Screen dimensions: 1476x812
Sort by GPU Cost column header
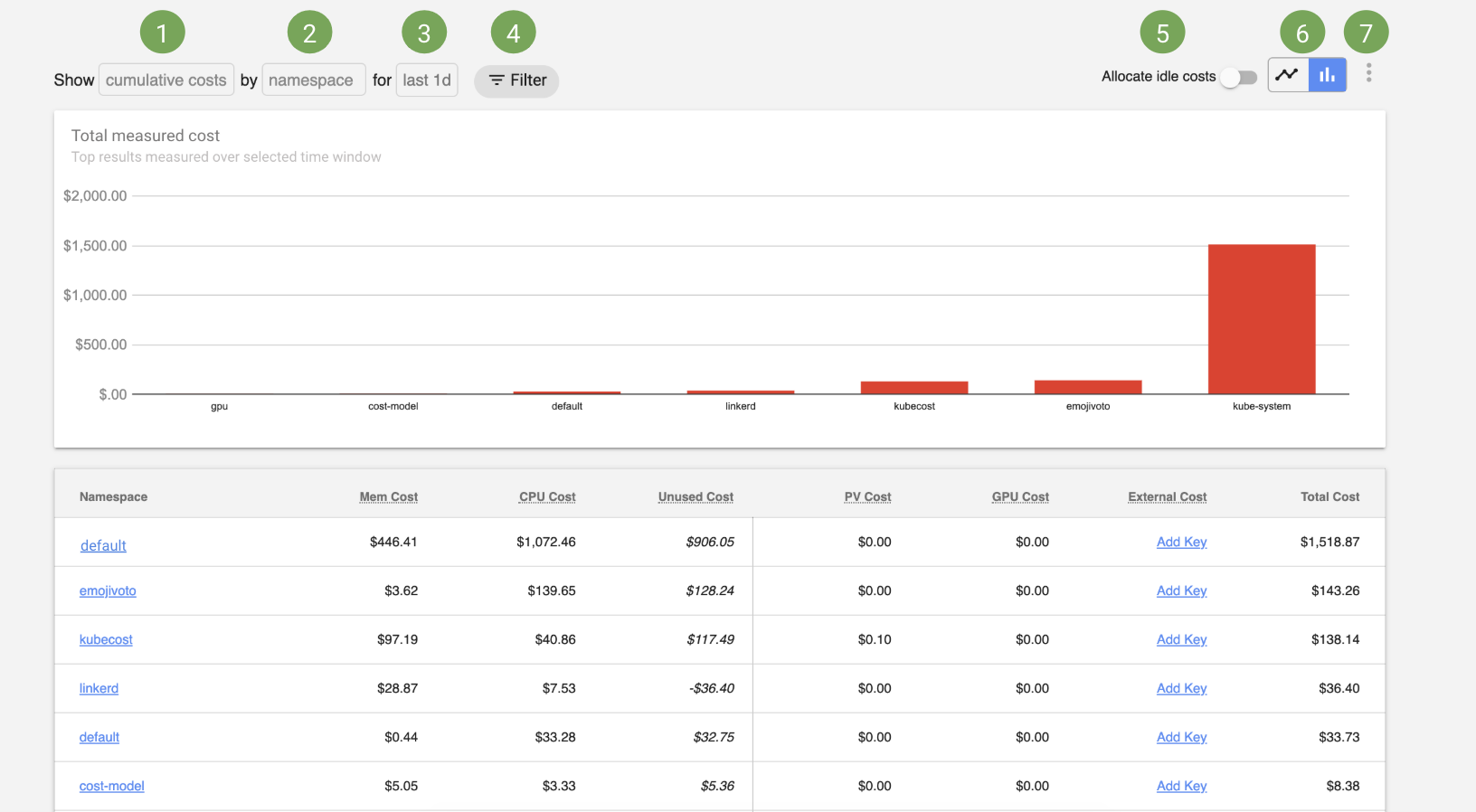click(x=1020, y=496)
